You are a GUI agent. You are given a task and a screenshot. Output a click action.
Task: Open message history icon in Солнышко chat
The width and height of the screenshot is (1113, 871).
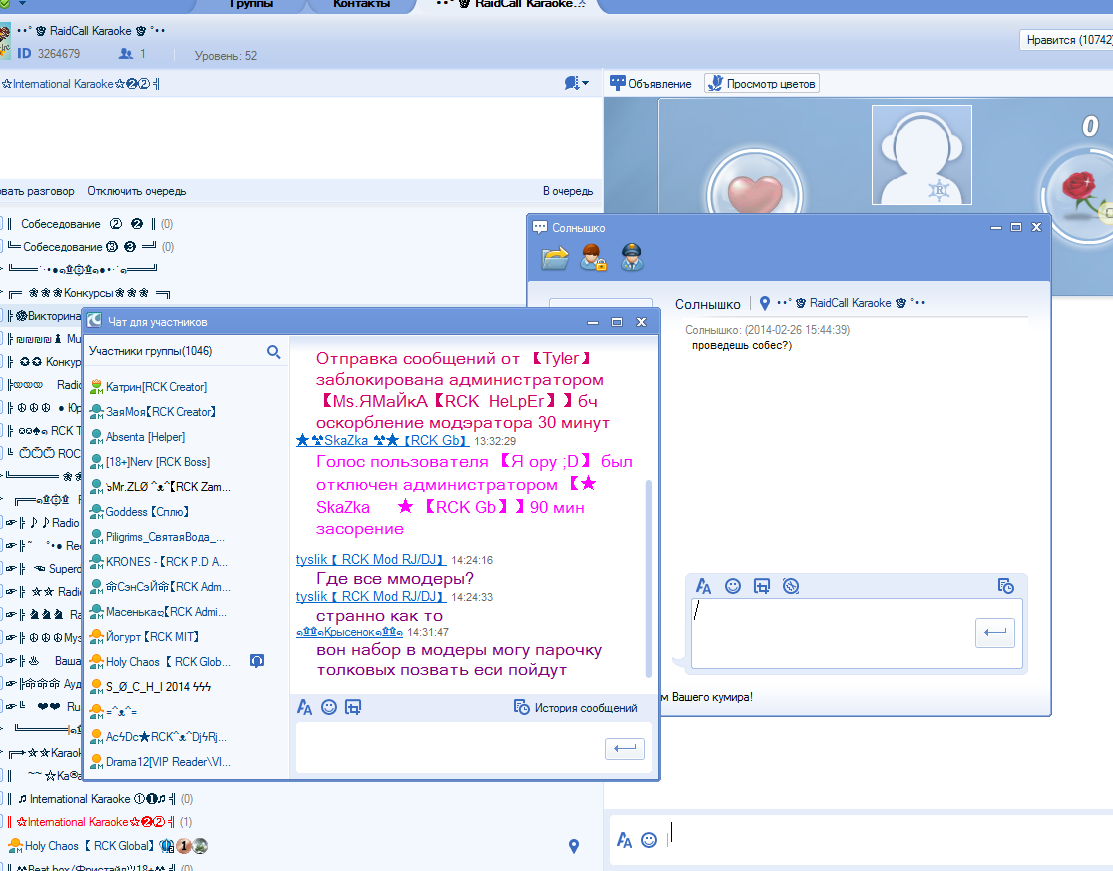(x=1006, y=586)
